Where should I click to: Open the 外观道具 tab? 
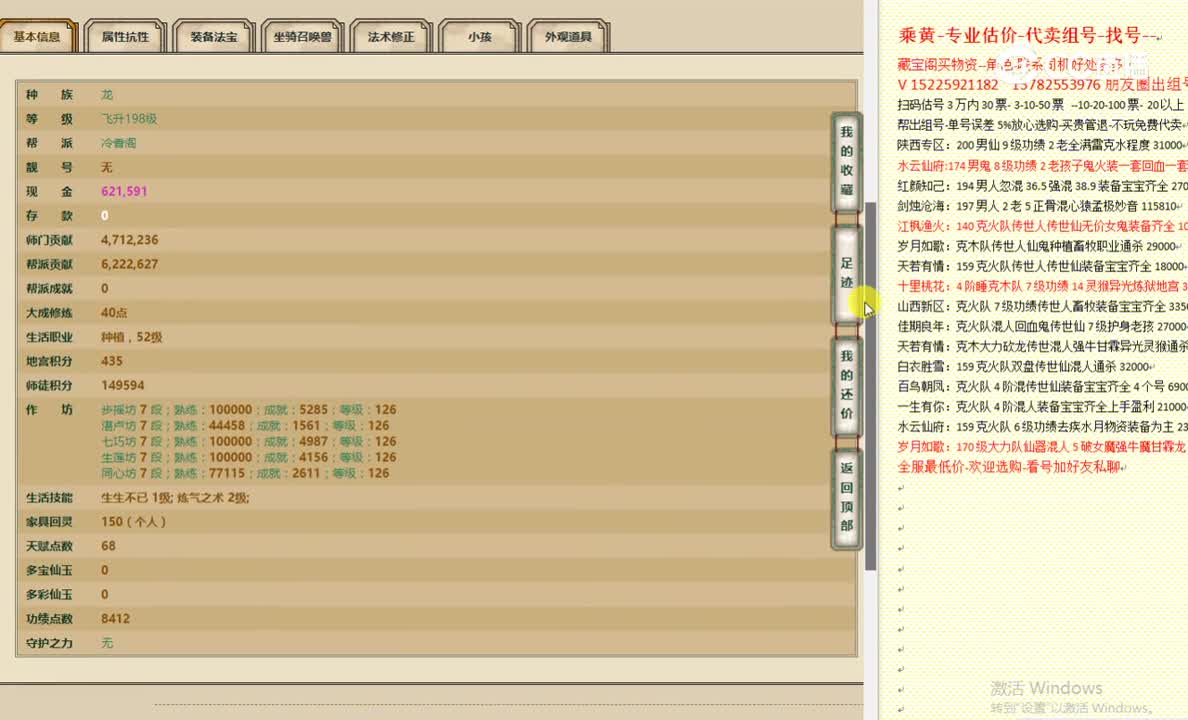click(x=568, y=36)
